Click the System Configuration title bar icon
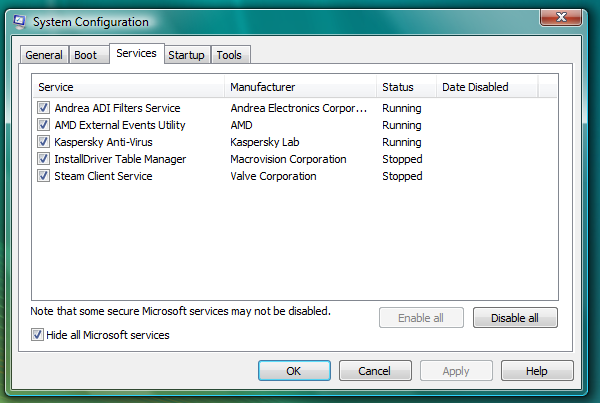The width and height of the screenshot is (600, 403). point(19,22)
